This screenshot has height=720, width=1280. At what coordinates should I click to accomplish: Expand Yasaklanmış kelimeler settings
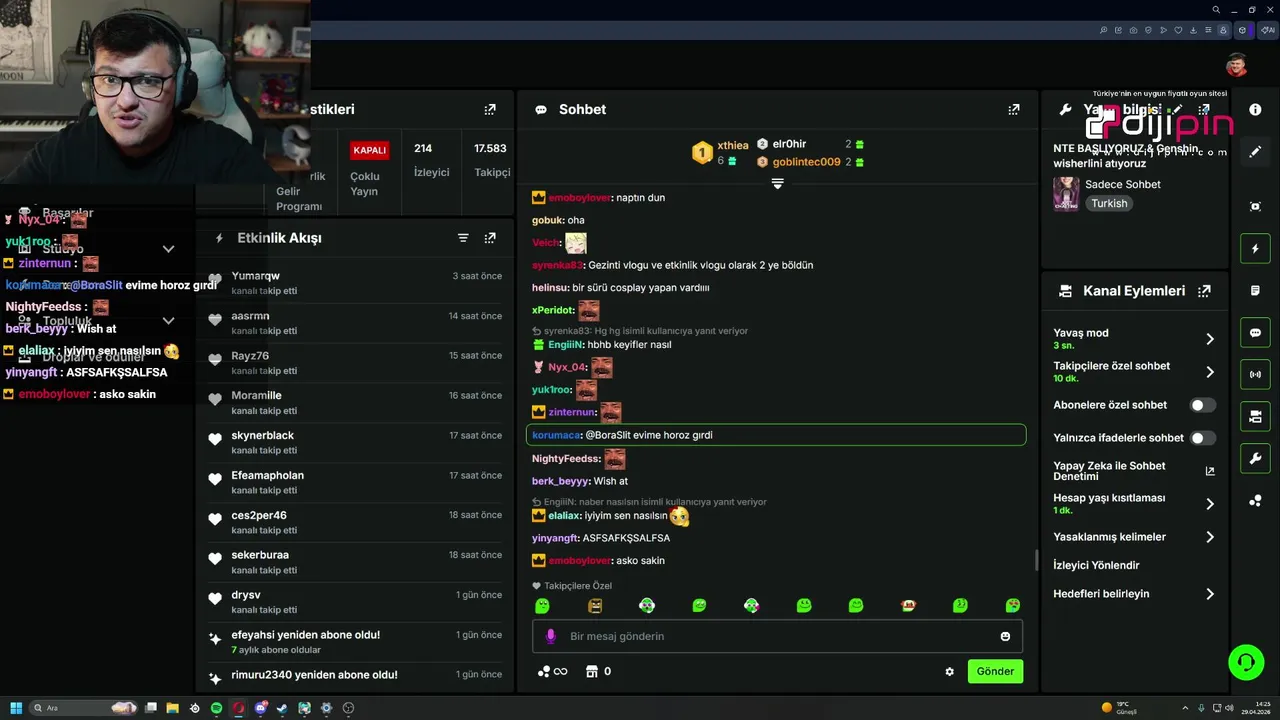point(1210,537)
